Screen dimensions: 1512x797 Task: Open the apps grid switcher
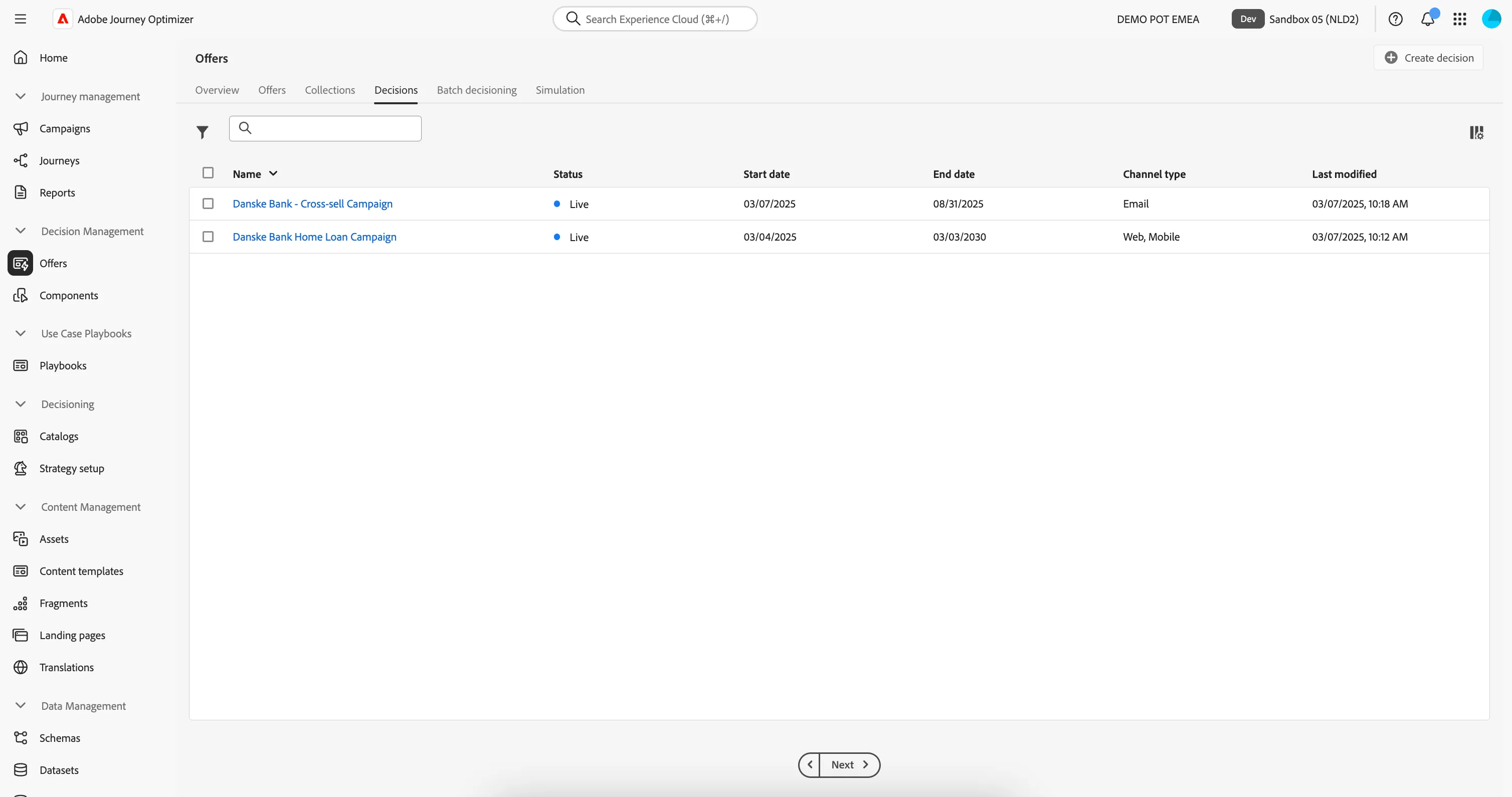[x=1460, y=19]
